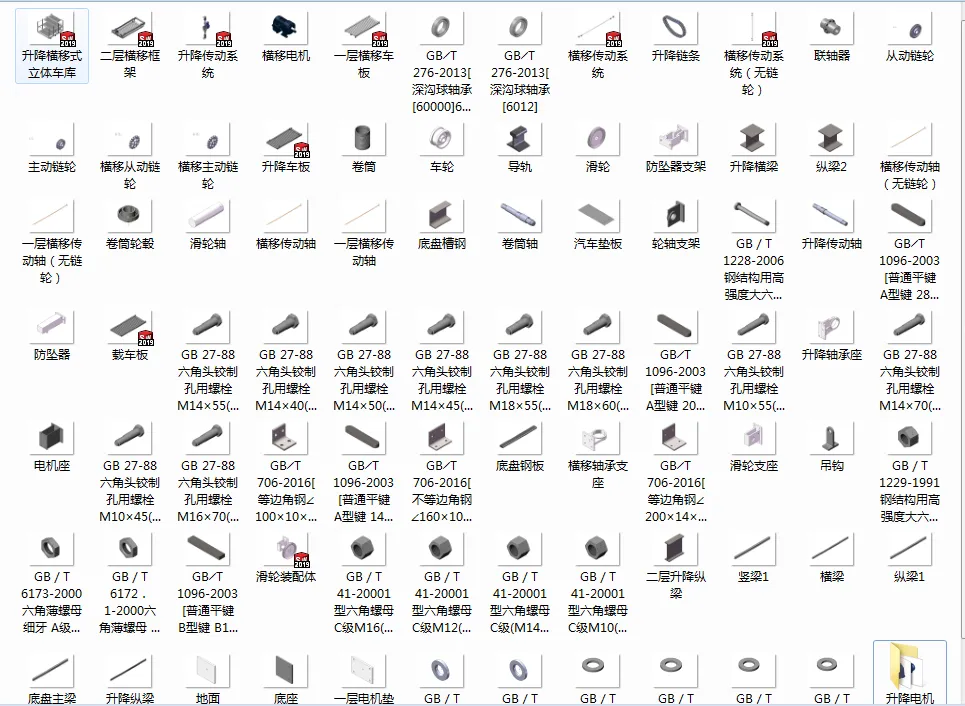This screenshot has width=965, height=706.
Task: Select the 汽车垫板 part icon
Action: click(x=598, y=216)
